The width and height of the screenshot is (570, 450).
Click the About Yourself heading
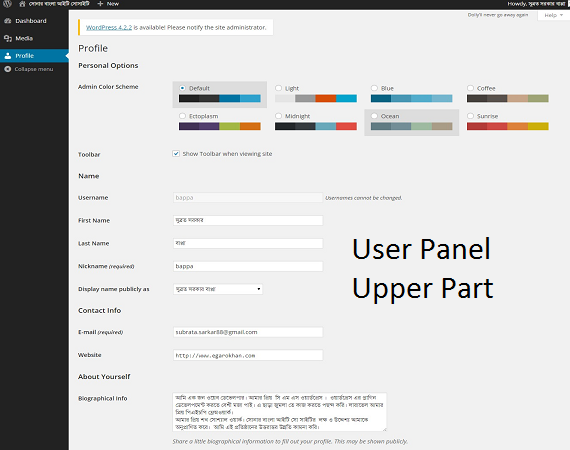tap(104, 377)
